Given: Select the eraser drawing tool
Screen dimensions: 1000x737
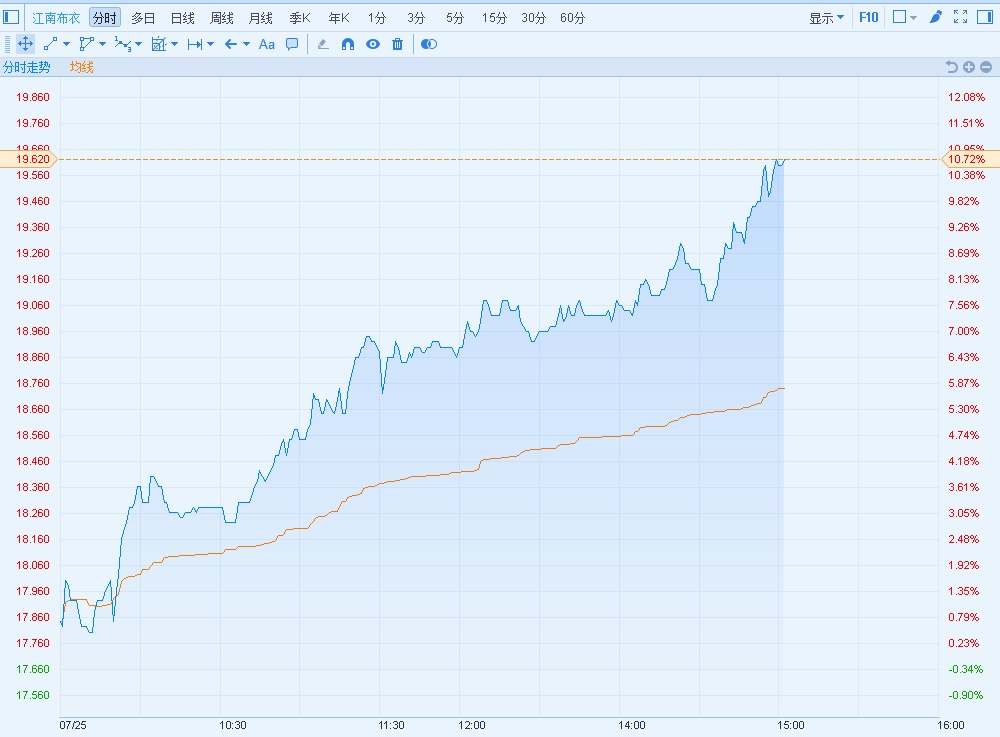Looking at the screenshot, I should coord(323,44).
